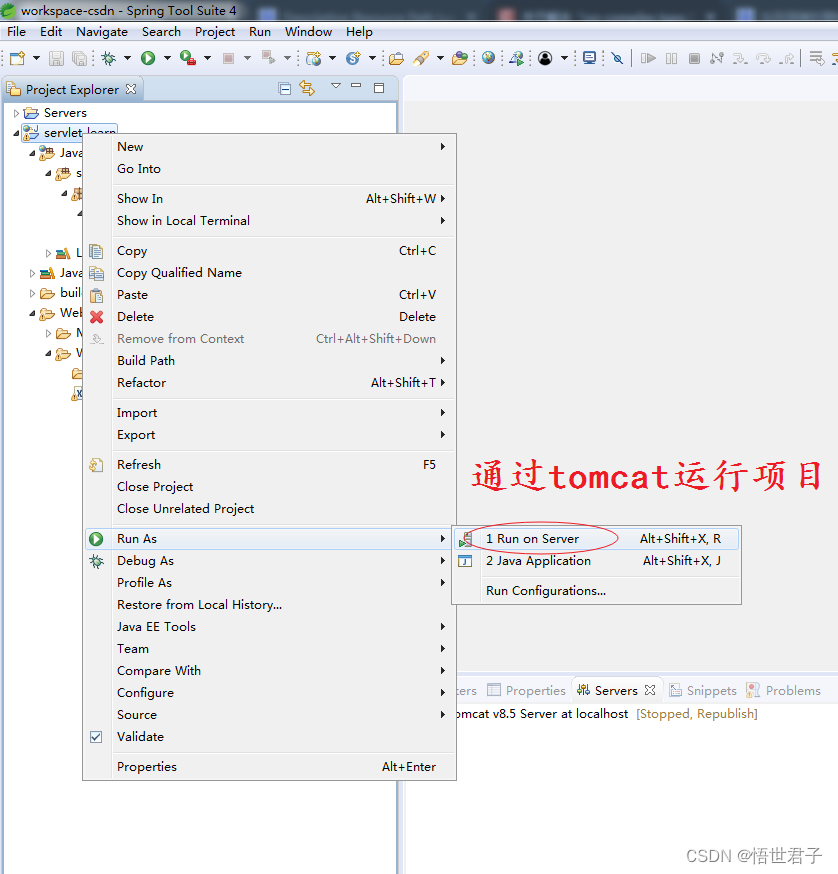Screen dimensions: 838x874
Task: Open Run Configurations... entry
Action: point(596,591)
